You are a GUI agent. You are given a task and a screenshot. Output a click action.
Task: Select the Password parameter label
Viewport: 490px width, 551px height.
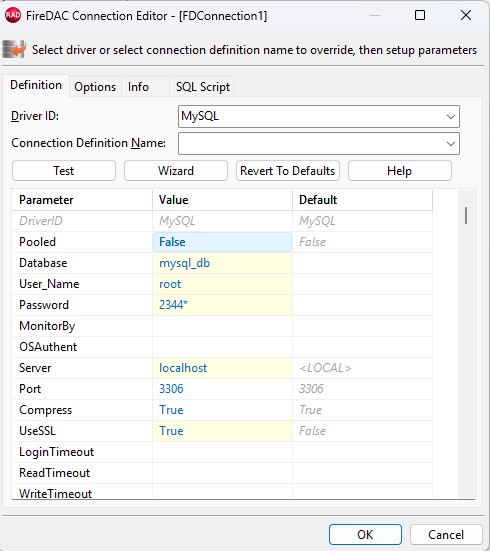[x=44, y=305]
